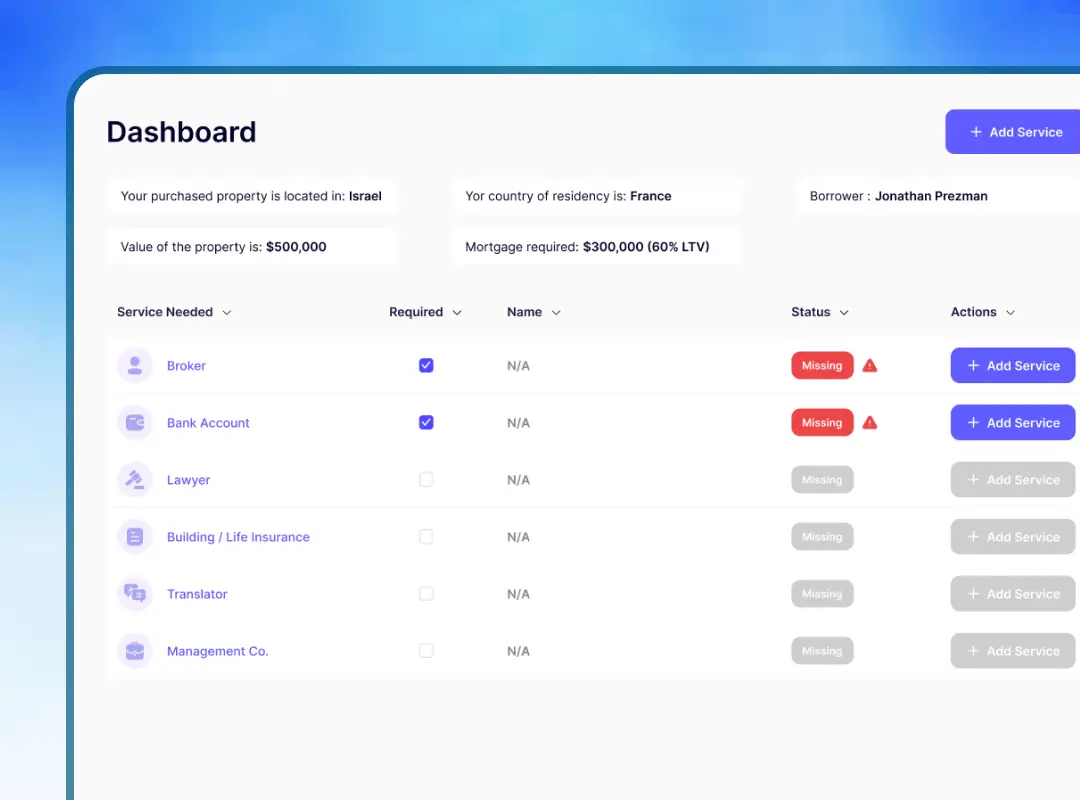Click the top Add Service button
The width and height of the screenshot is (1080, 800).
[1020, 131]
